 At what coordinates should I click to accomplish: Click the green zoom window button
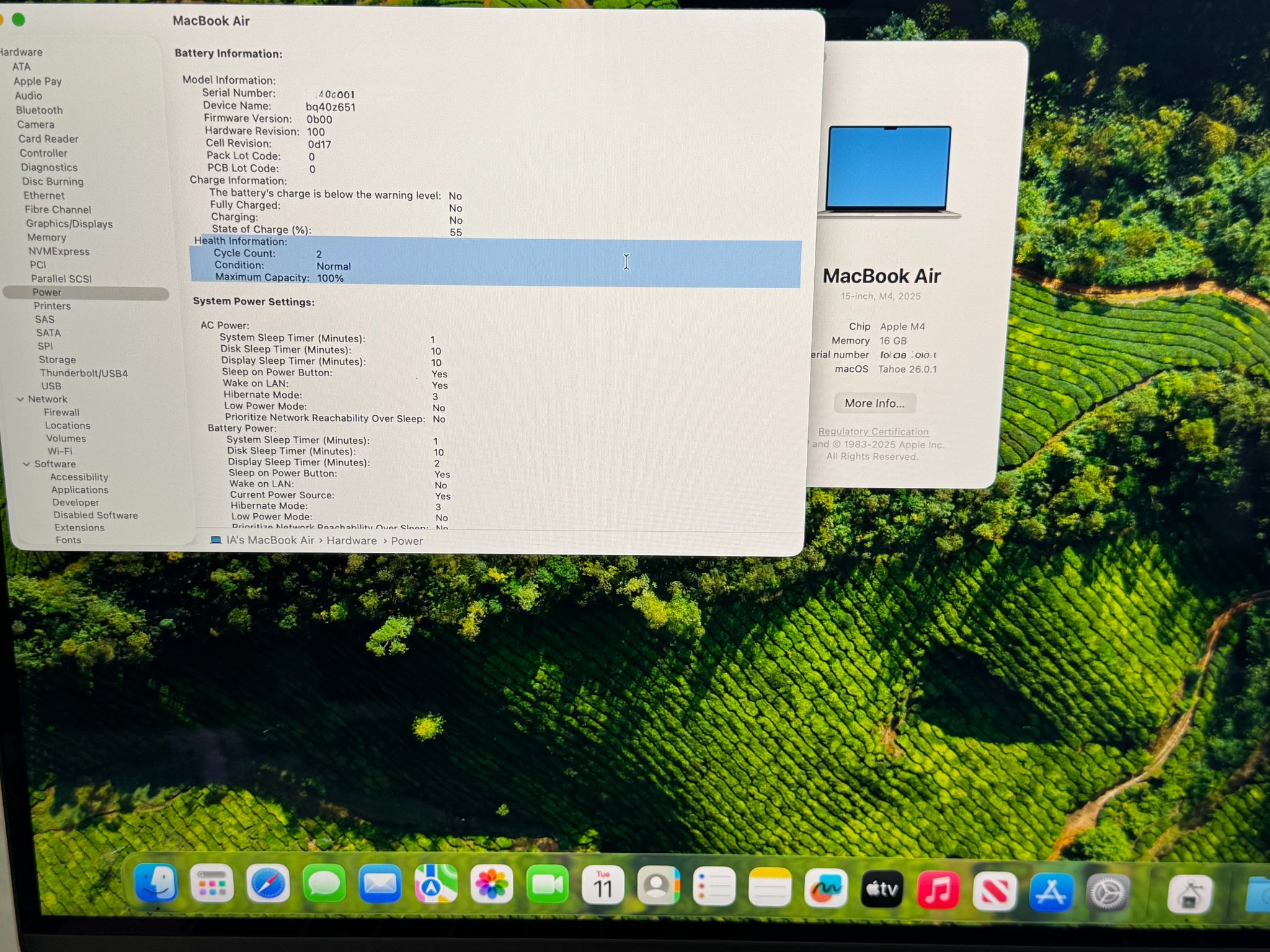(19, 20)
